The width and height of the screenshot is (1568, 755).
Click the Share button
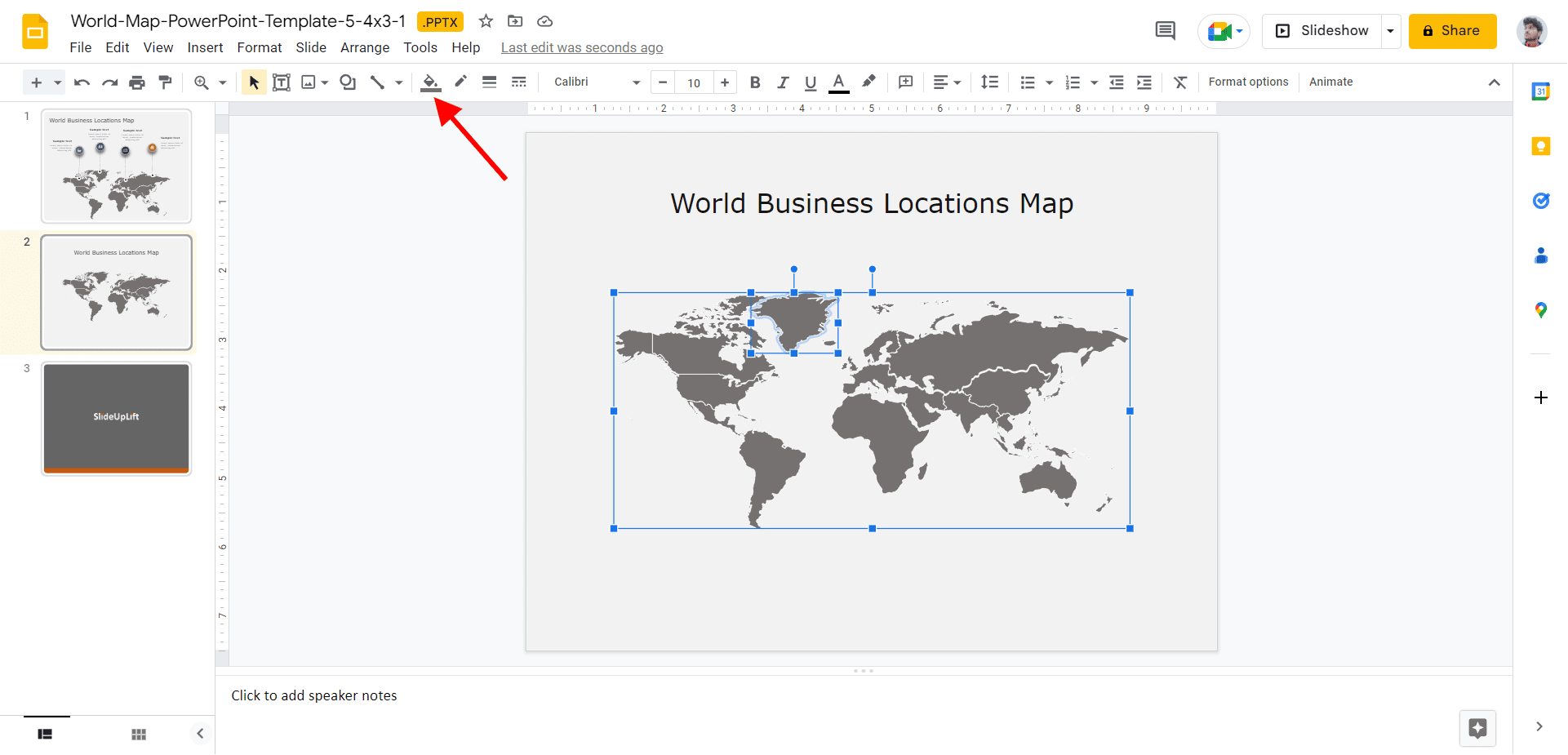tap(1452, 30)
